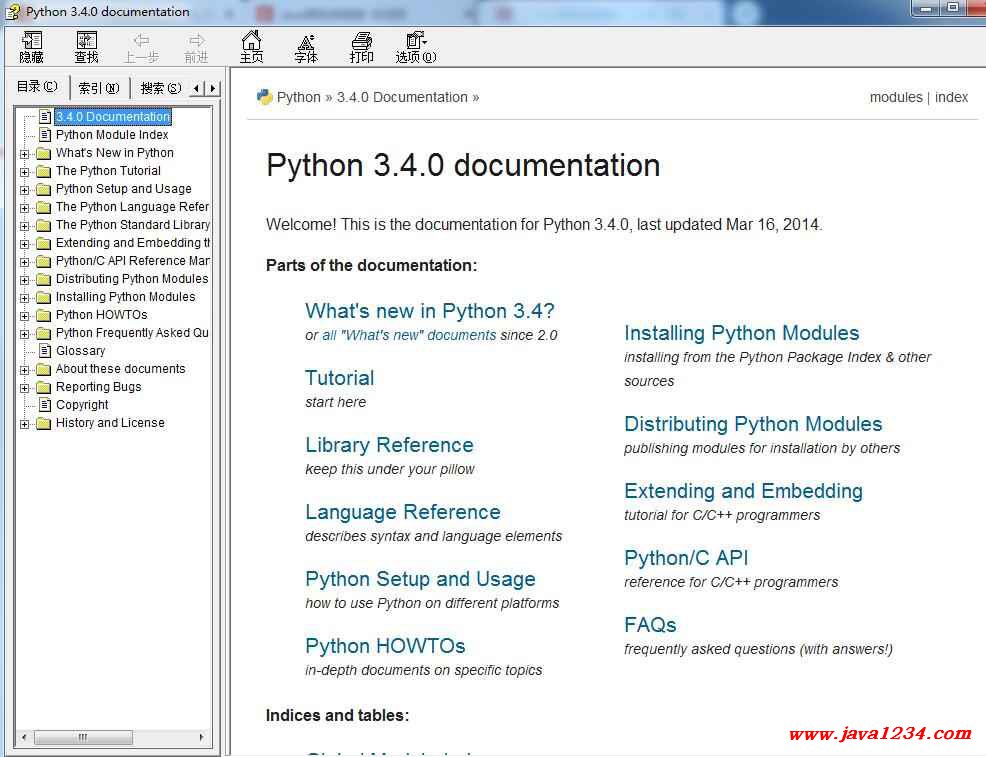Click the Print (打印) toolbar icon
Image resolution: width=986 pixels, height=757 pixels.
[x=362, y=47]
